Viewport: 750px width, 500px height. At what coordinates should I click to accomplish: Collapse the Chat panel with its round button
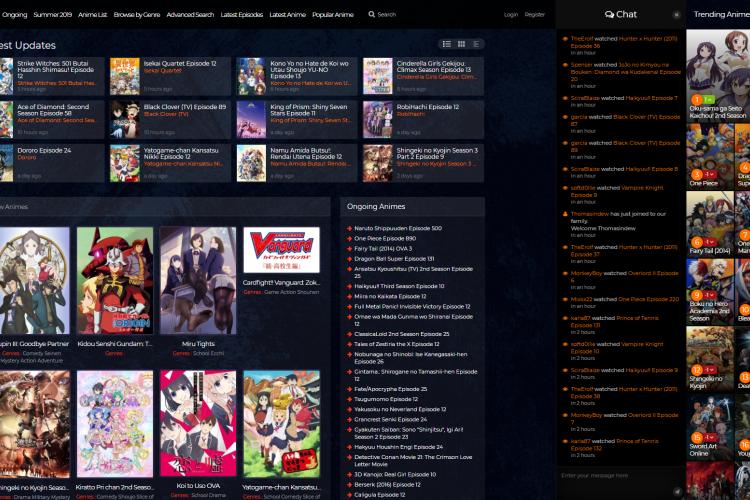676,15
